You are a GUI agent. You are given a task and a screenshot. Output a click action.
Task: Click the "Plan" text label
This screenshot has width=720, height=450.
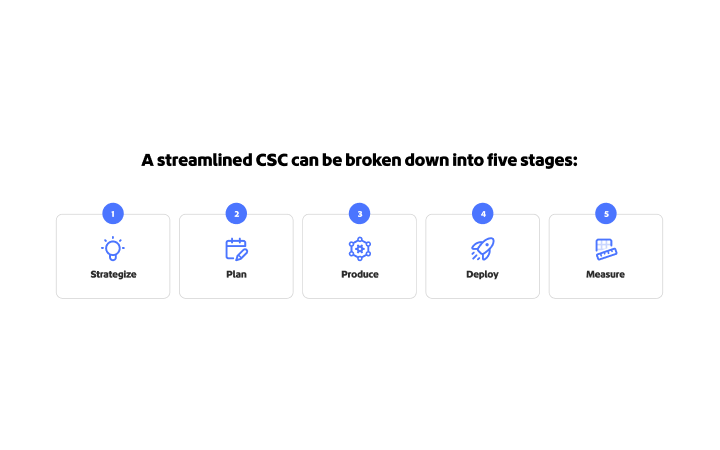(x=236, y=274)
